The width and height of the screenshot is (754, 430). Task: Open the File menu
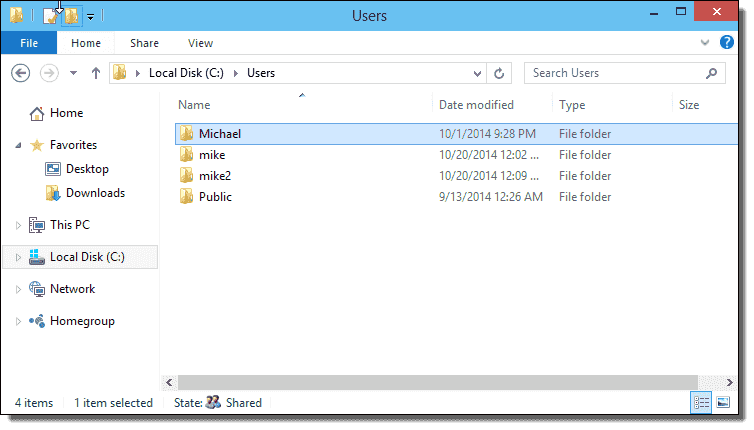coord(29,43)
